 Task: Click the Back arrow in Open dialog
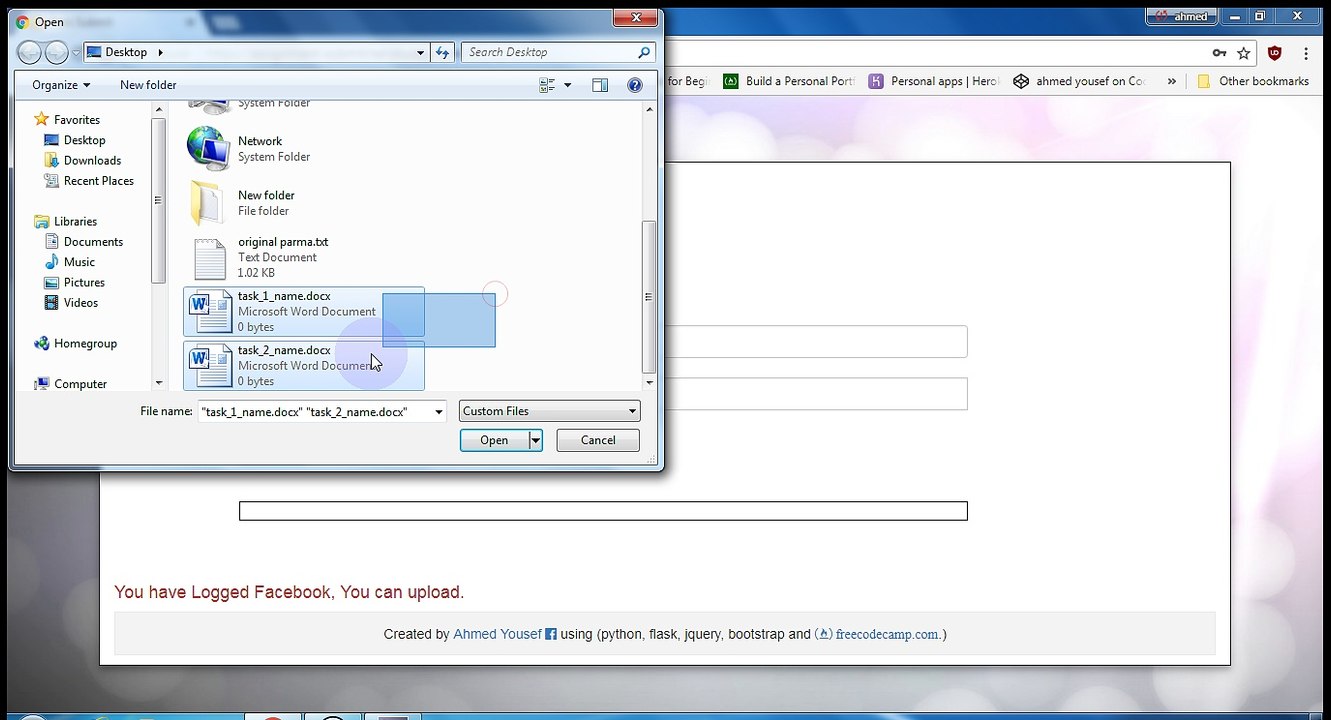pos(29,52)
